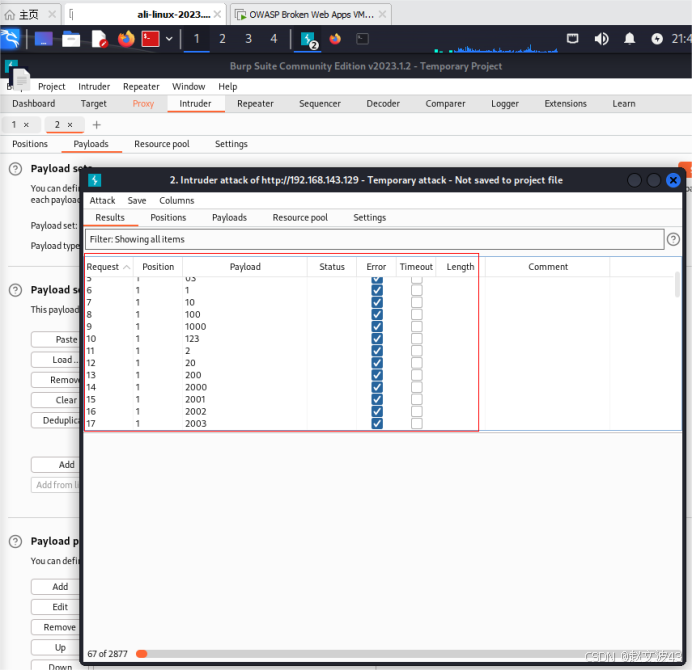Switch to workspace 2
The height and width of the screenshot is (671, 692).
[222, 39]
